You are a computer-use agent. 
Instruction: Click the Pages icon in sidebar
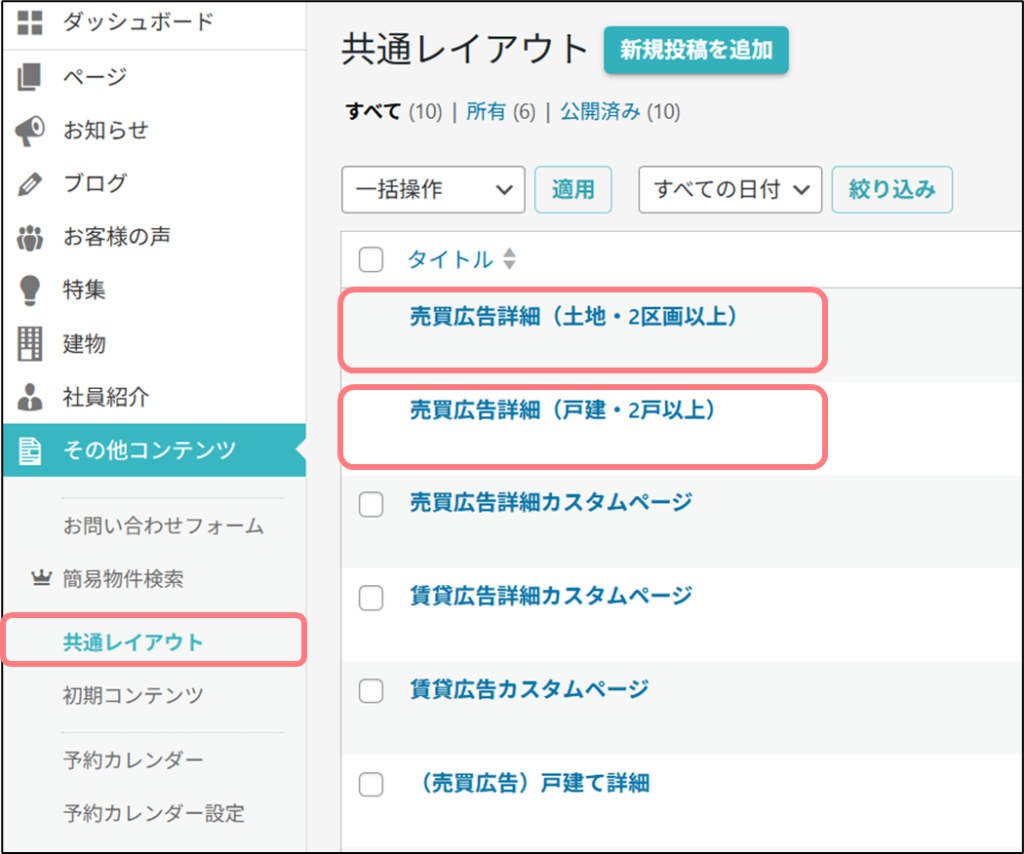(31, 77)
